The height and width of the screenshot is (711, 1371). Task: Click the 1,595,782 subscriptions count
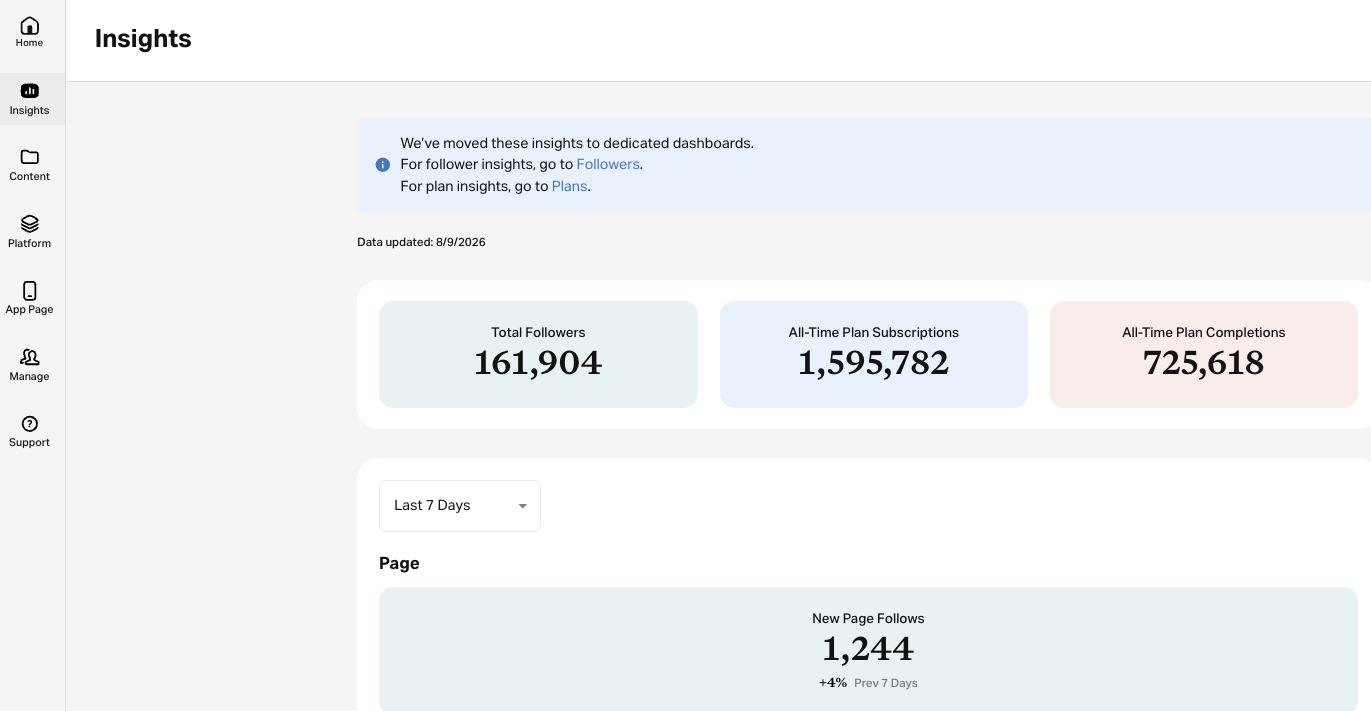874,362
